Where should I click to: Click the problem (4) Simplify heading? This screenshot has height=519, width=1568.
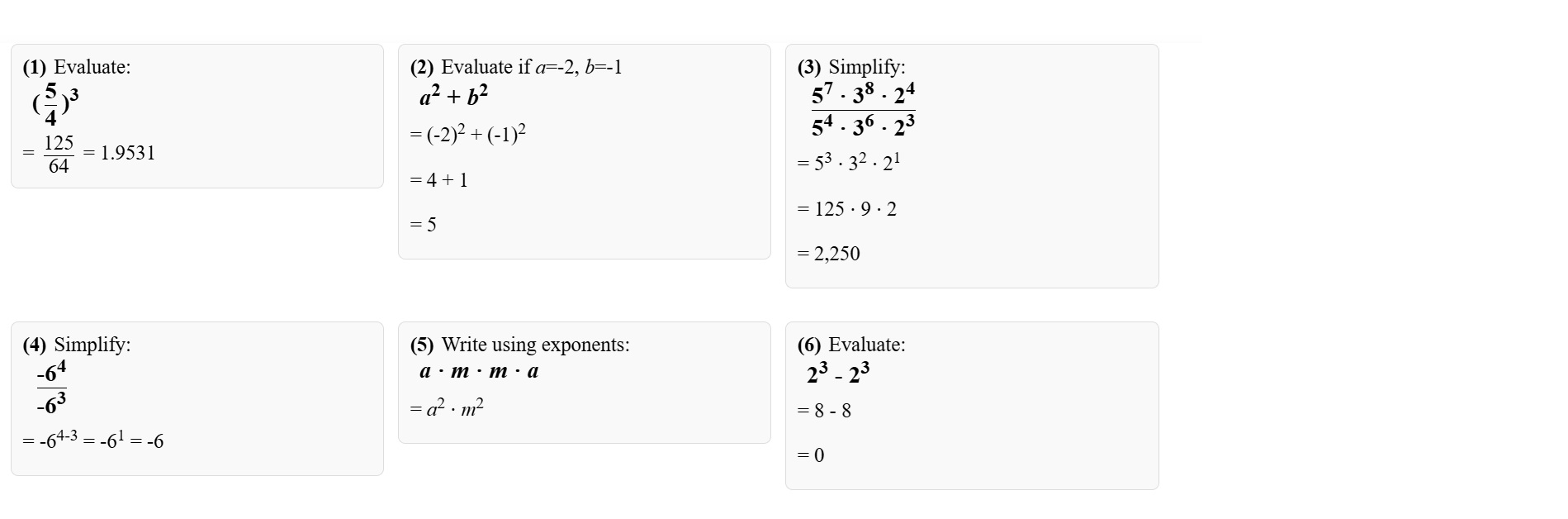point(77,345)
